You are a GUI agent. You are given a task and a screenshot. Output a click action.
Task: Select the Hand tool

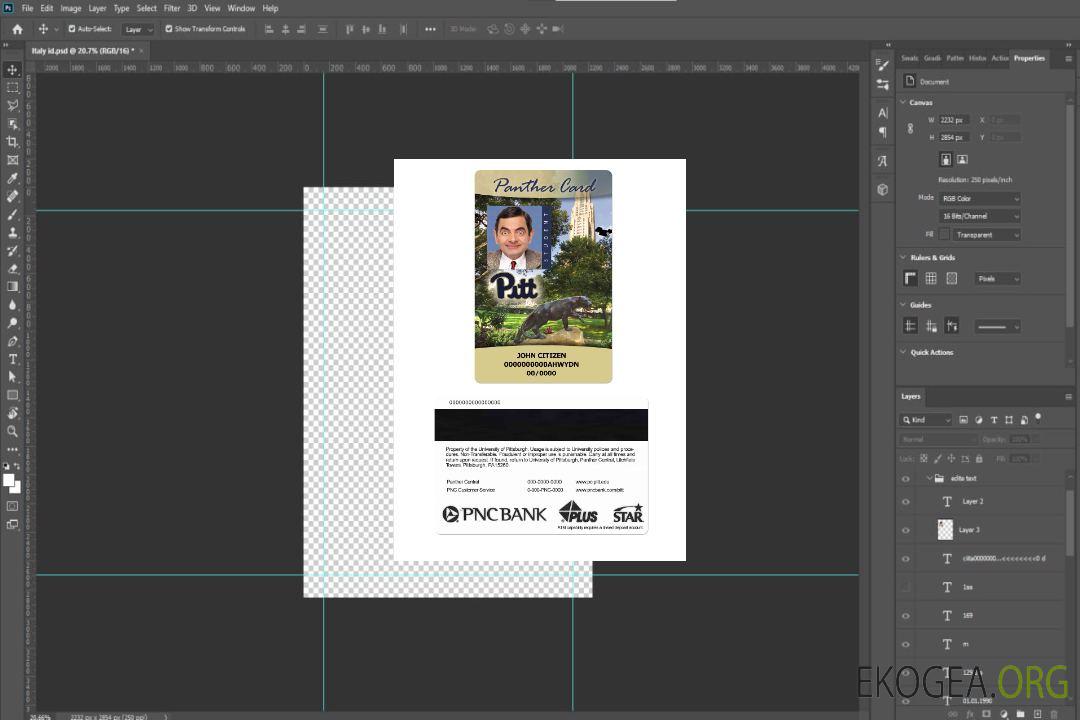(12, 413)
